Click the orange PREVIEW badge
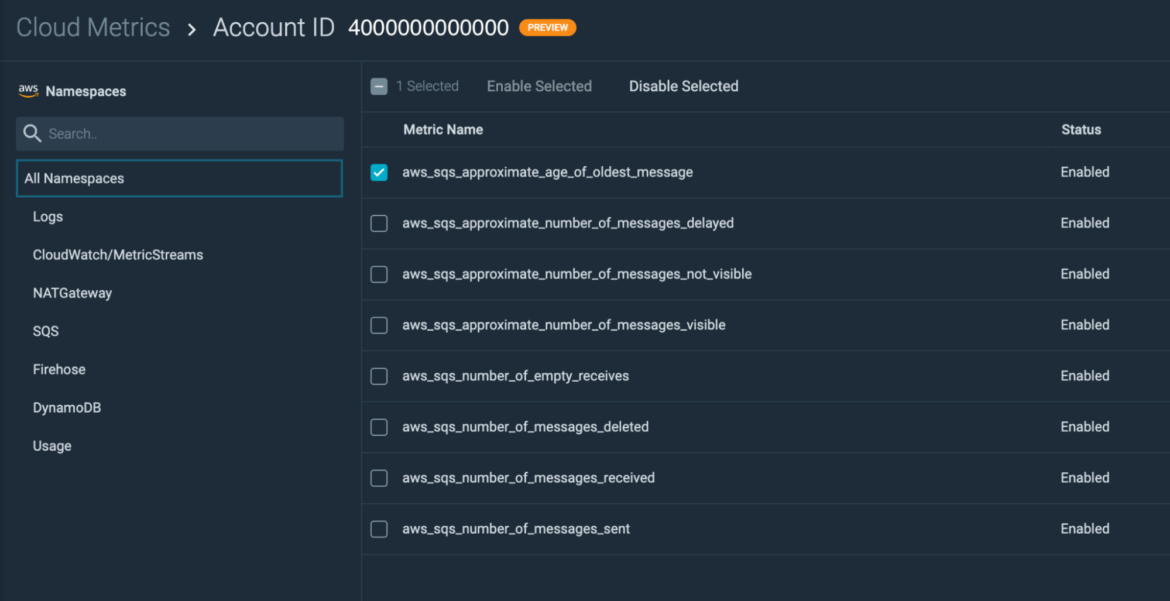This screenshot has width=1170, height=601. click(548, 28)
